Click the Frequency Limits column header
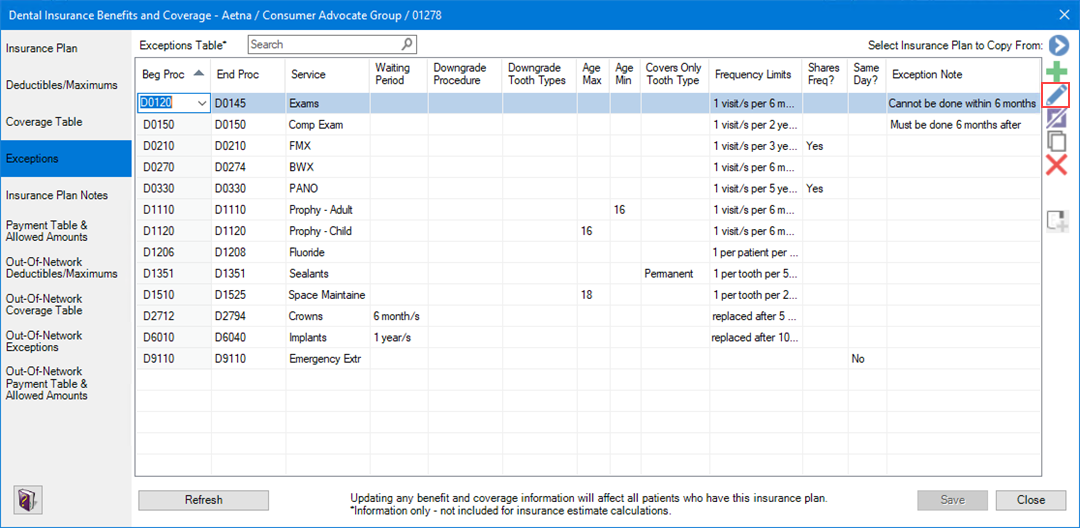 point(753,75)
